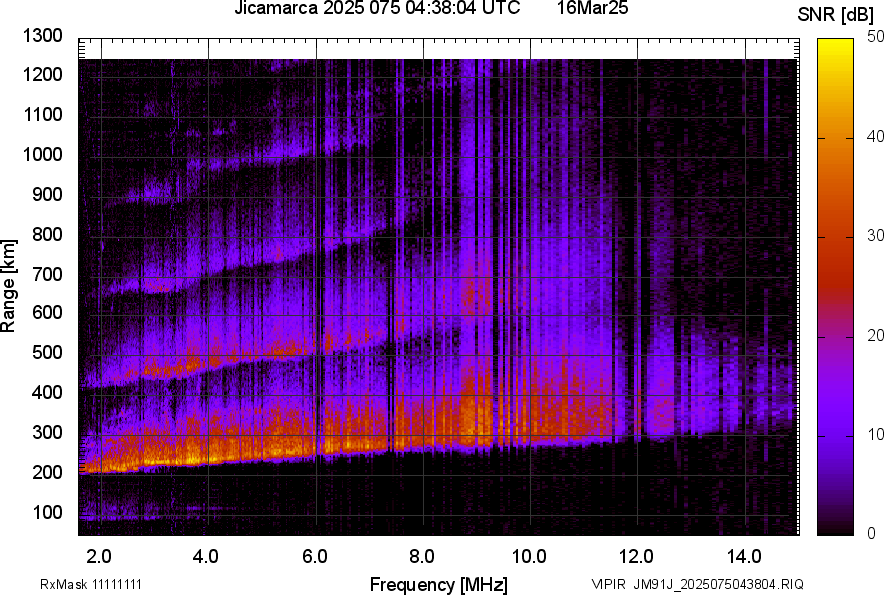The height and width of the screenshot is (595, 884).
Task: Click the colorbar tick label '0'
Action: (872, 533)
